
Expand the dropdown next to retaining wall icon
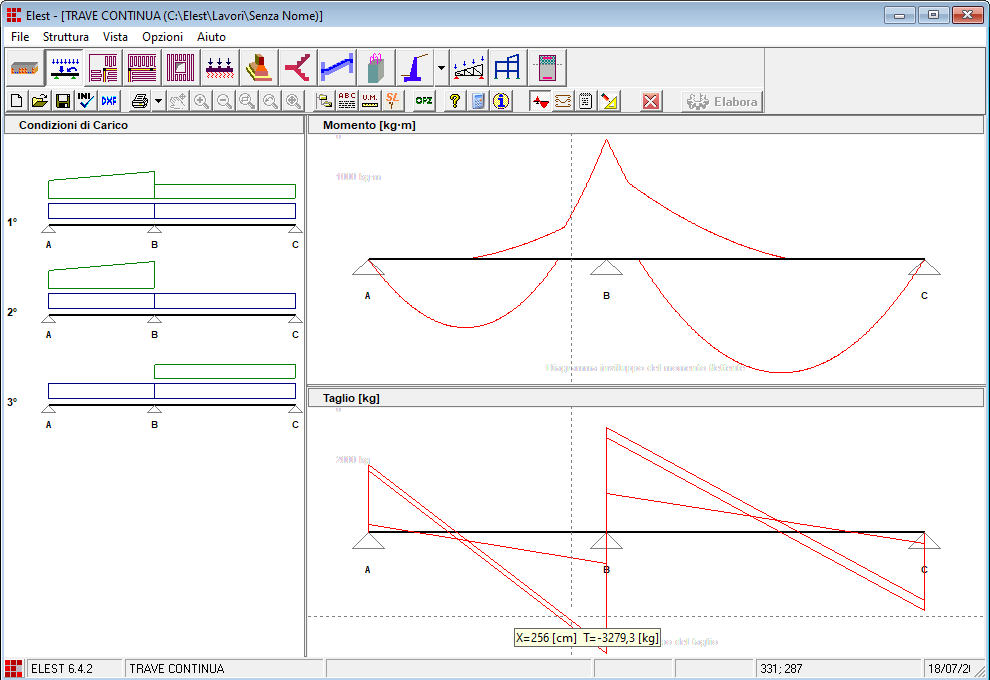click(x=441, y=68)
